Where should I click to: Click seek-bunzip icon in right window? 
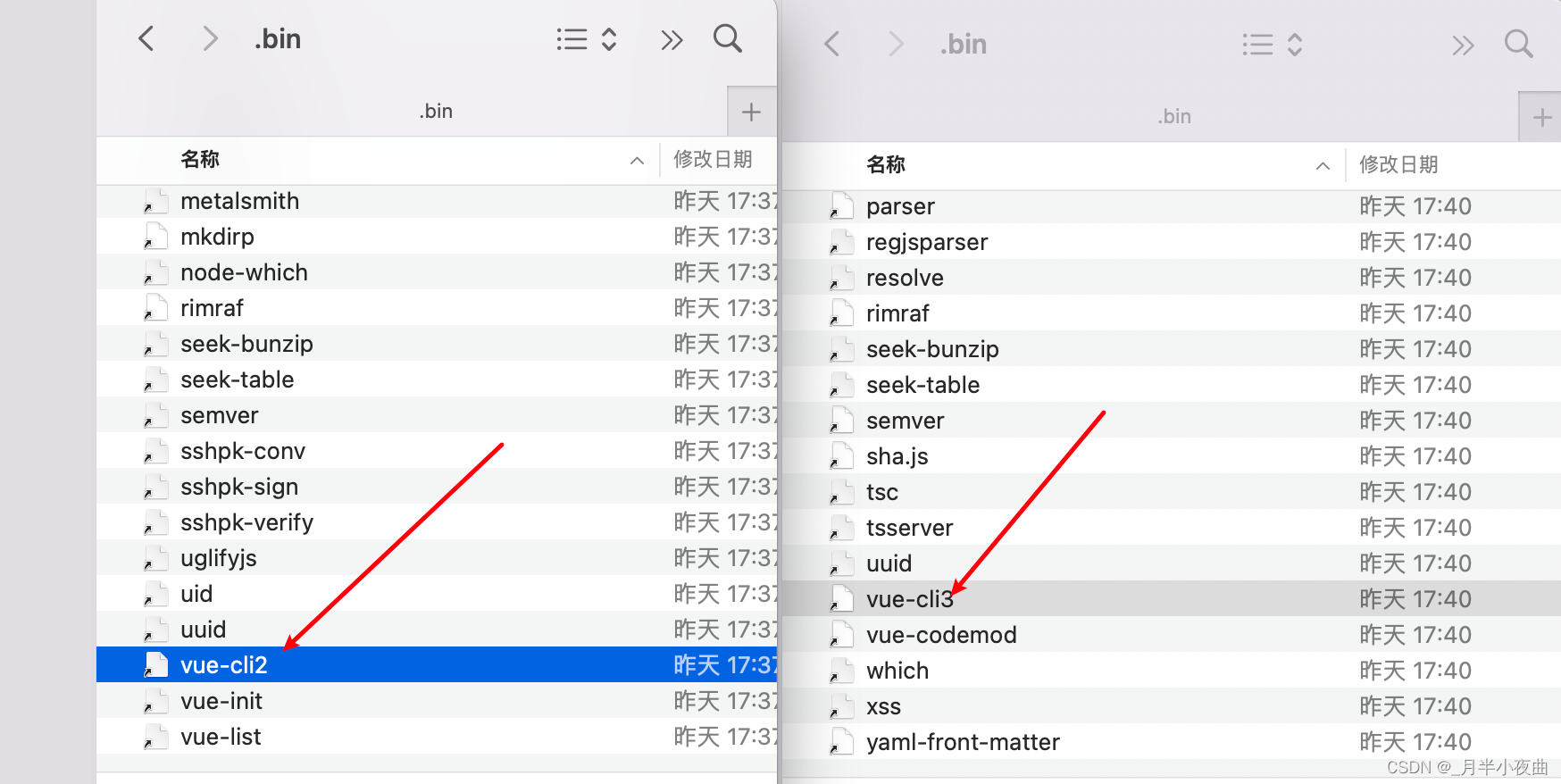(x=841, y=349)
